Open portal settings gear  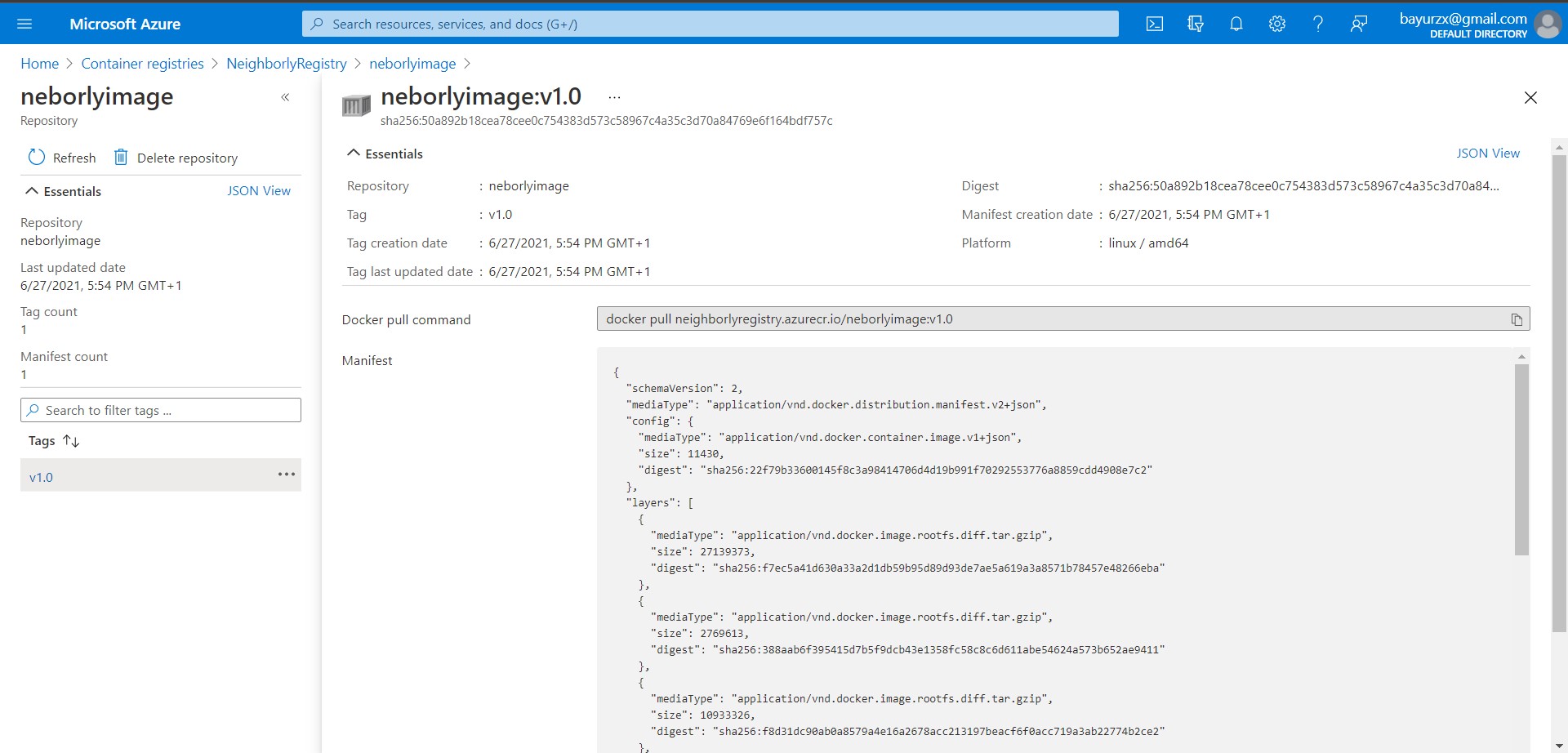[x=1277, y=24]
